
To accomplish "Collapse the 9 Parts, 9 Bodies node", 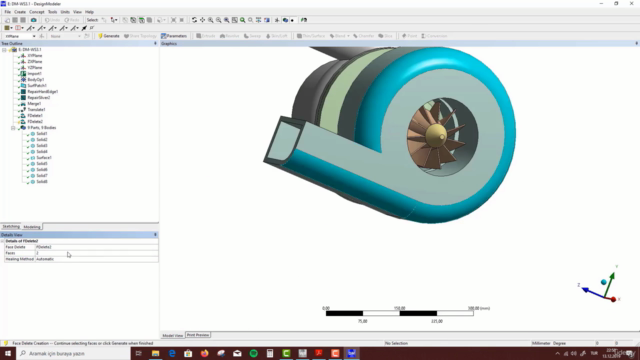I will click(13, 128).
